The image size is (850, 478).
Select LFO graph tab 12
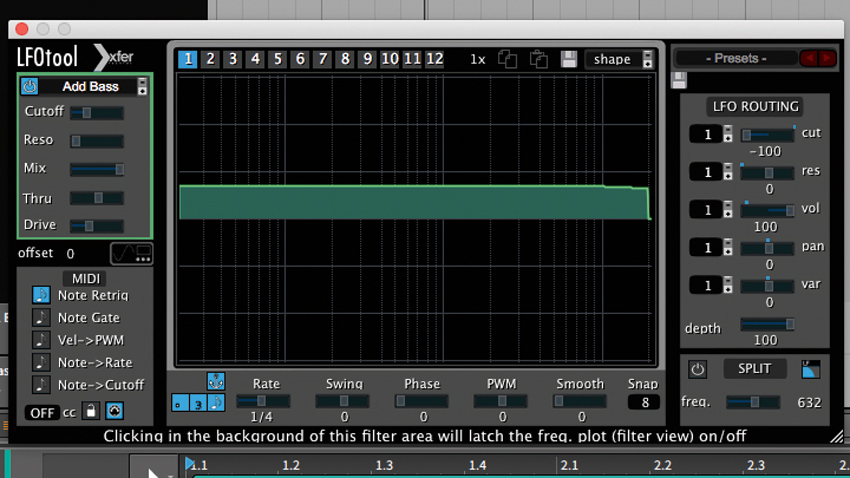[x=435, y=59]
